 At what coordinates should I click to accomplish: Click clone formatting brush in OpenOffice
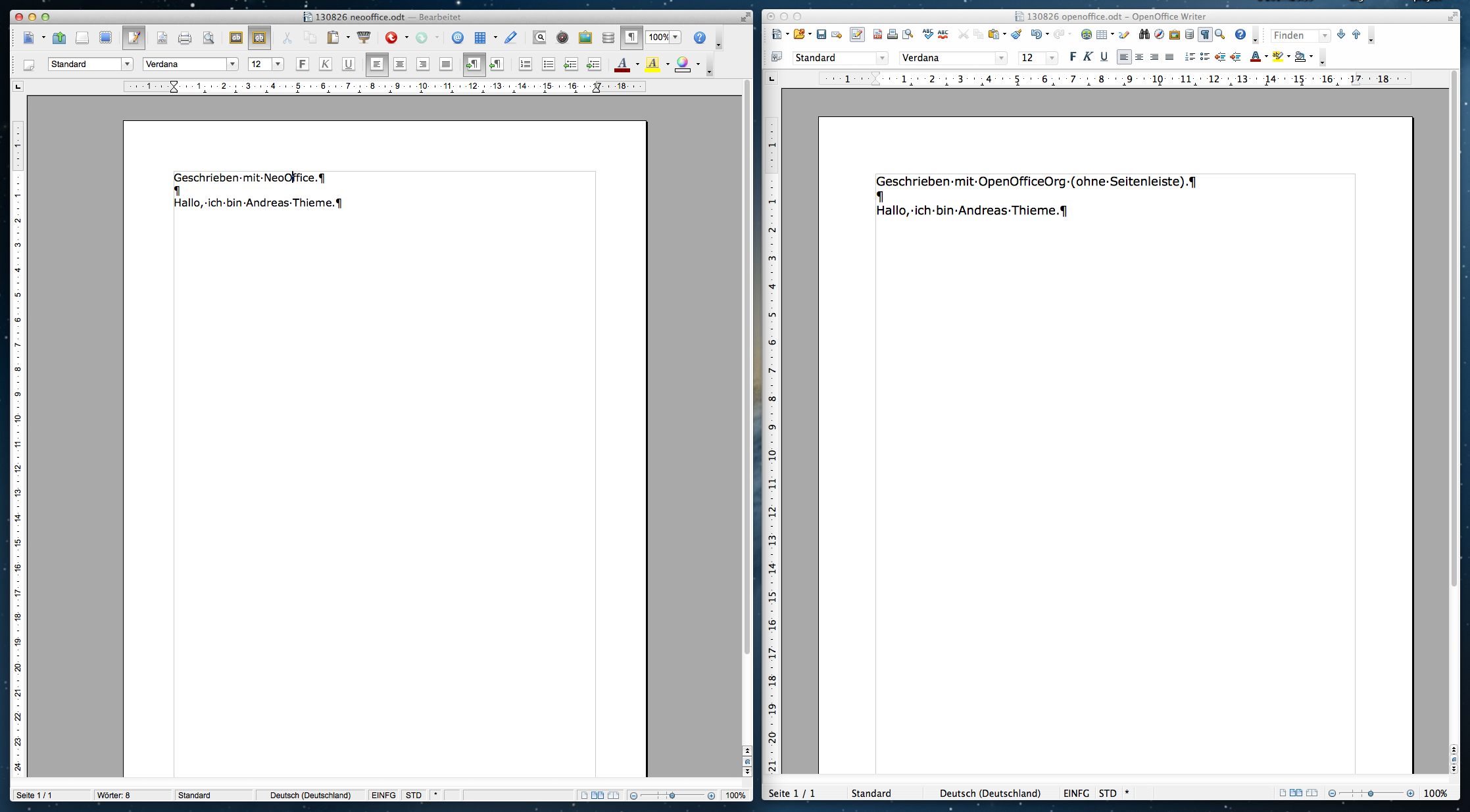1016,34
